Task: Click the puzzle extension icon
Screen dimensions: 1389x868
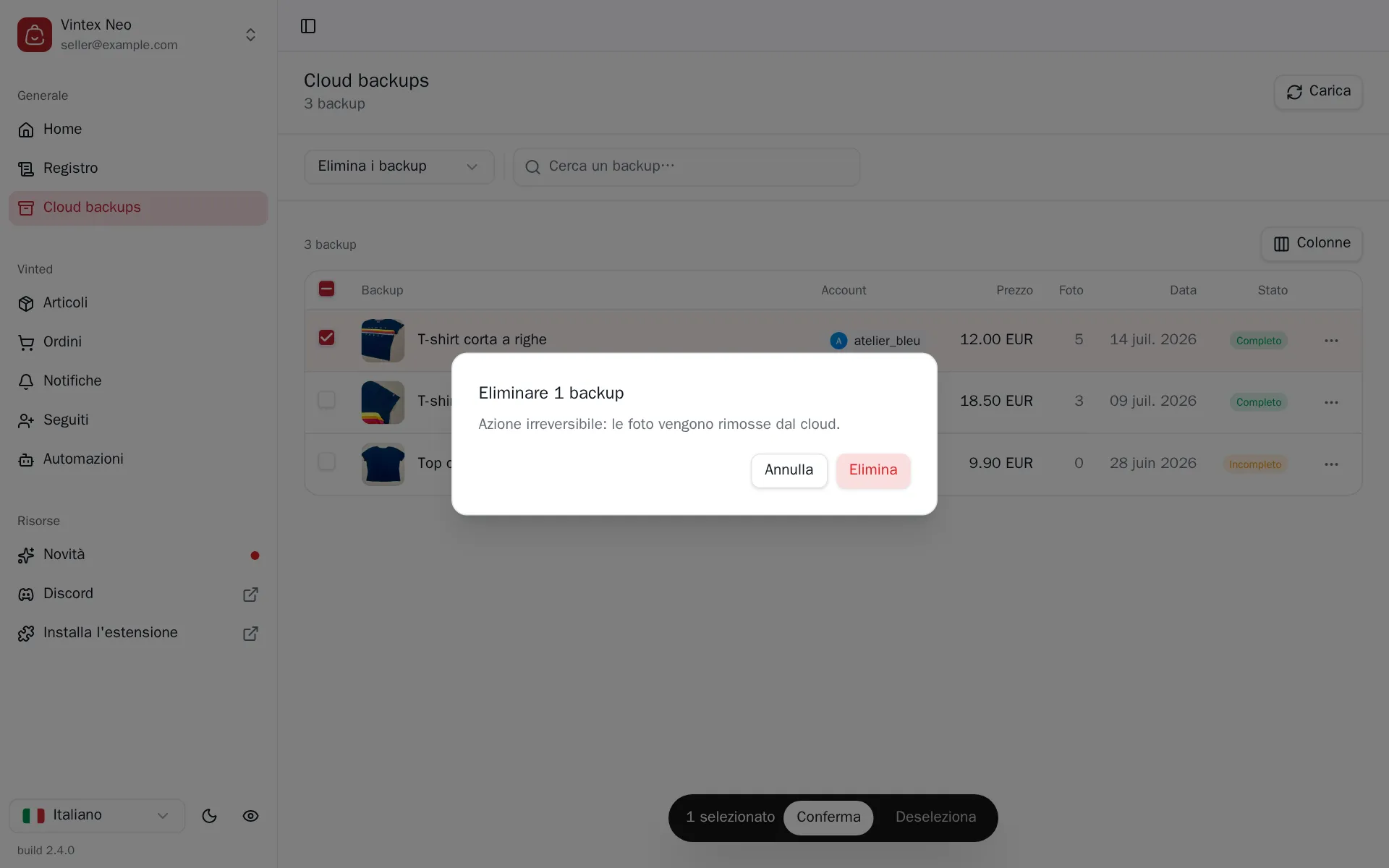Action: pos(26,634)
